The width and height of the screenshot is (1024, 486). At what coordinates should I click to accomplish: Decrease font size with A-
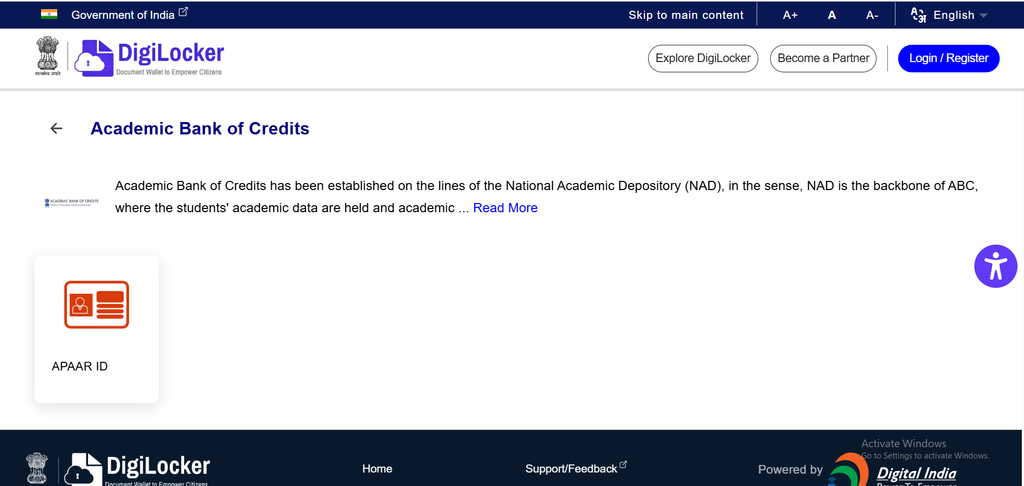pos(872,15)
